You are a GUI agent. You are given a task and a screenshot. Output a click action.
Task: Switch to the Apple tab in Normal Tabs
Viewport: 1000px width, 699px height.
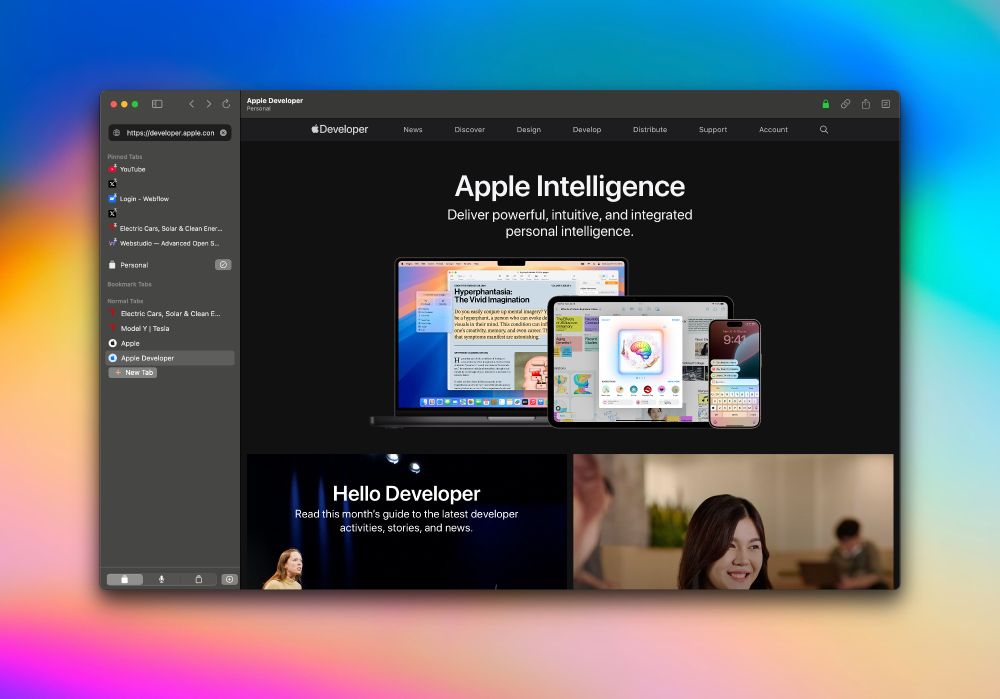click(x=169, y=343)
